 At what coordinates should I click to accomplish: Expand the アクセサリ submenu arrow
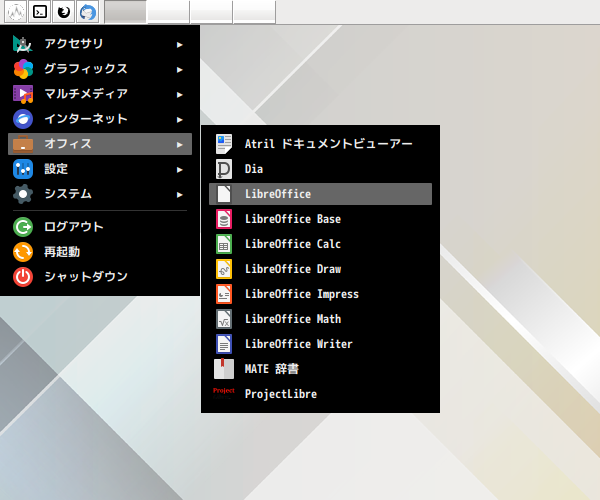[179, 45]
